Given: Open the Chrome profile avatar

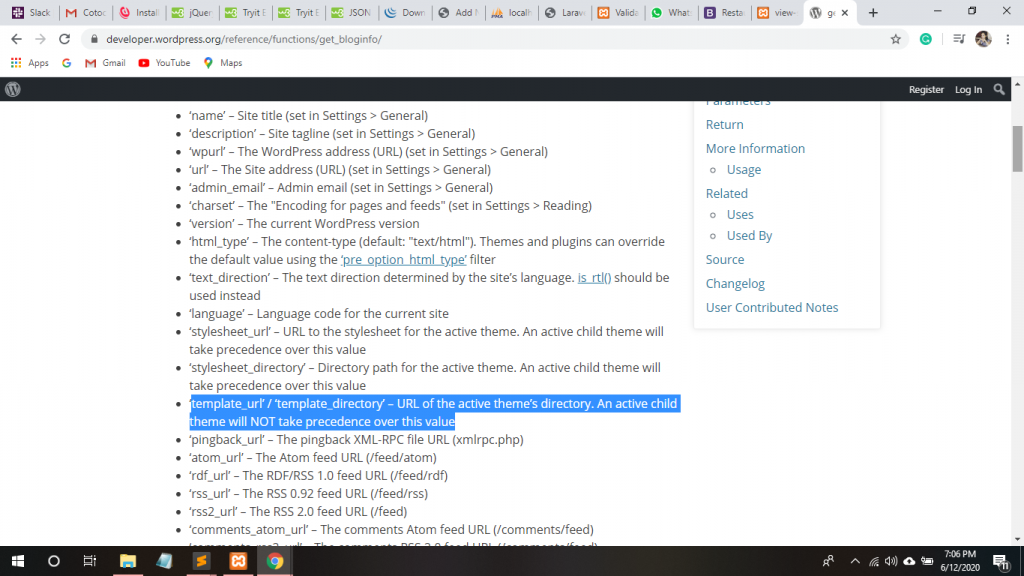Looking at the screenshot, I should pyautogui.click(x=983, y=39).
